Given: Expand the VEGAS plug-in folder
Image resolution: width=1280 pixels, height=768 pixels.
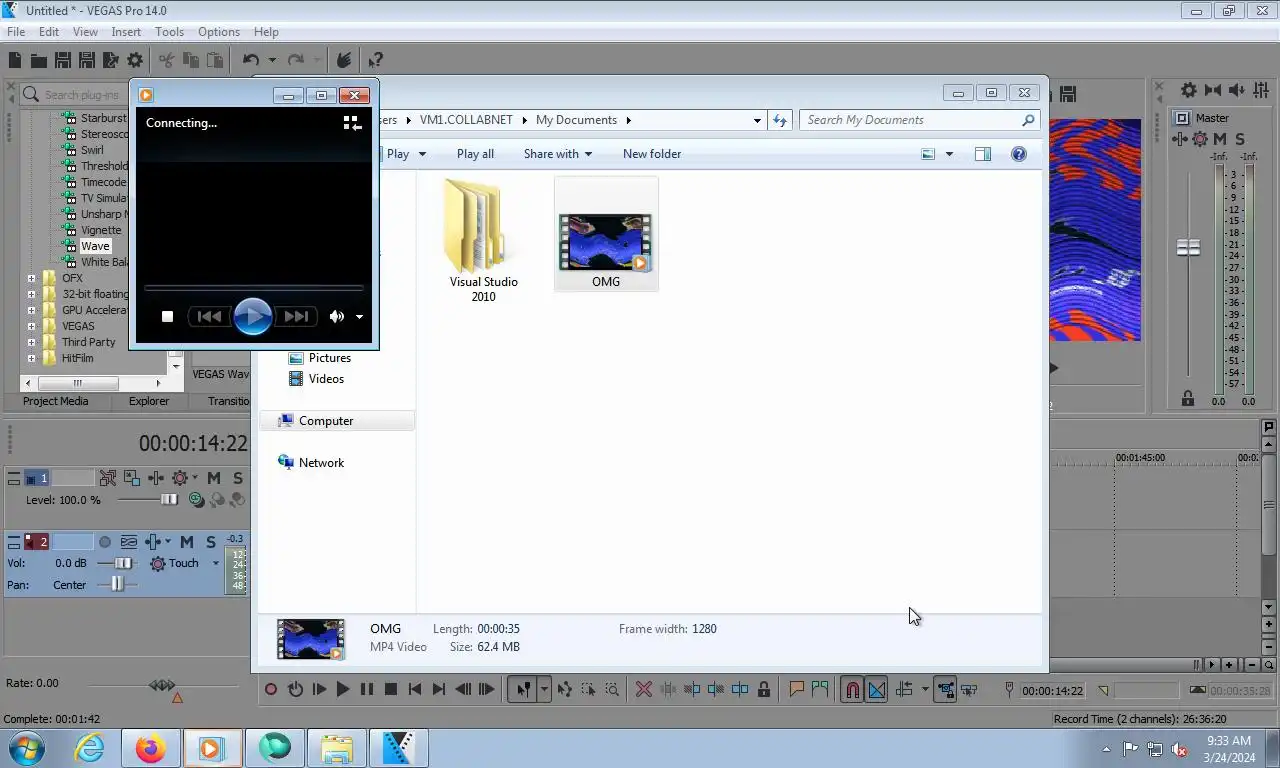Looking at the screenshot, I should 31,326.
